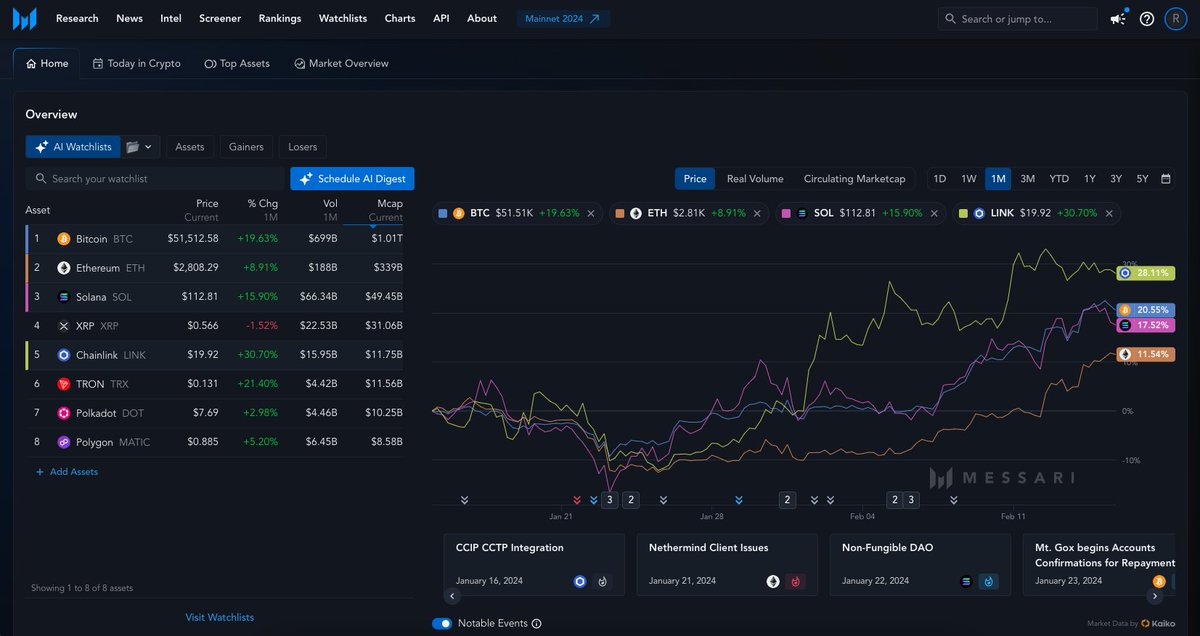Image resolution: width=1200 pixels, height=636 pixels.
Task: Click the XRP coin icon in watchlist
Action: [64, 326]
